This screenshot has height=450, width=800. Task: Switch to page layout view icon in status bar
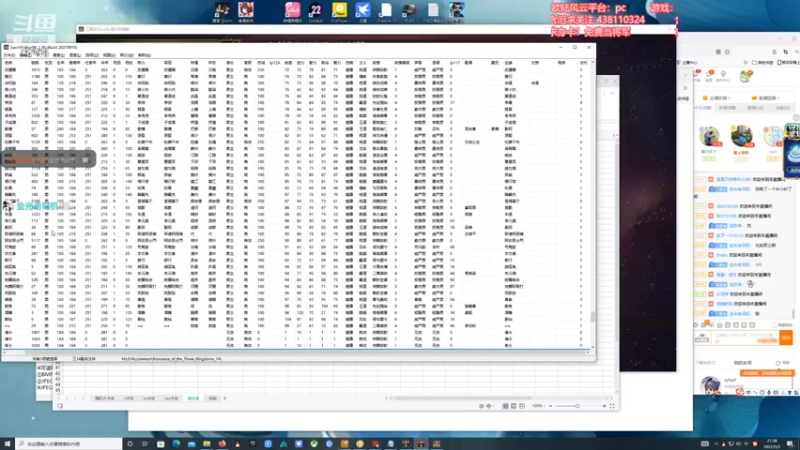tap(513, 406)
